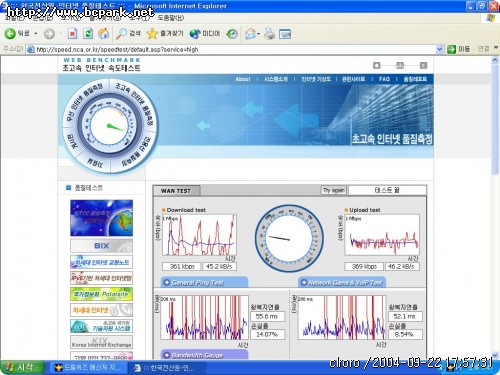The height and width of the screenshot is (375, 500).
Task: Click the BIX banner in sidebar
Action: (x=101, y=246)
